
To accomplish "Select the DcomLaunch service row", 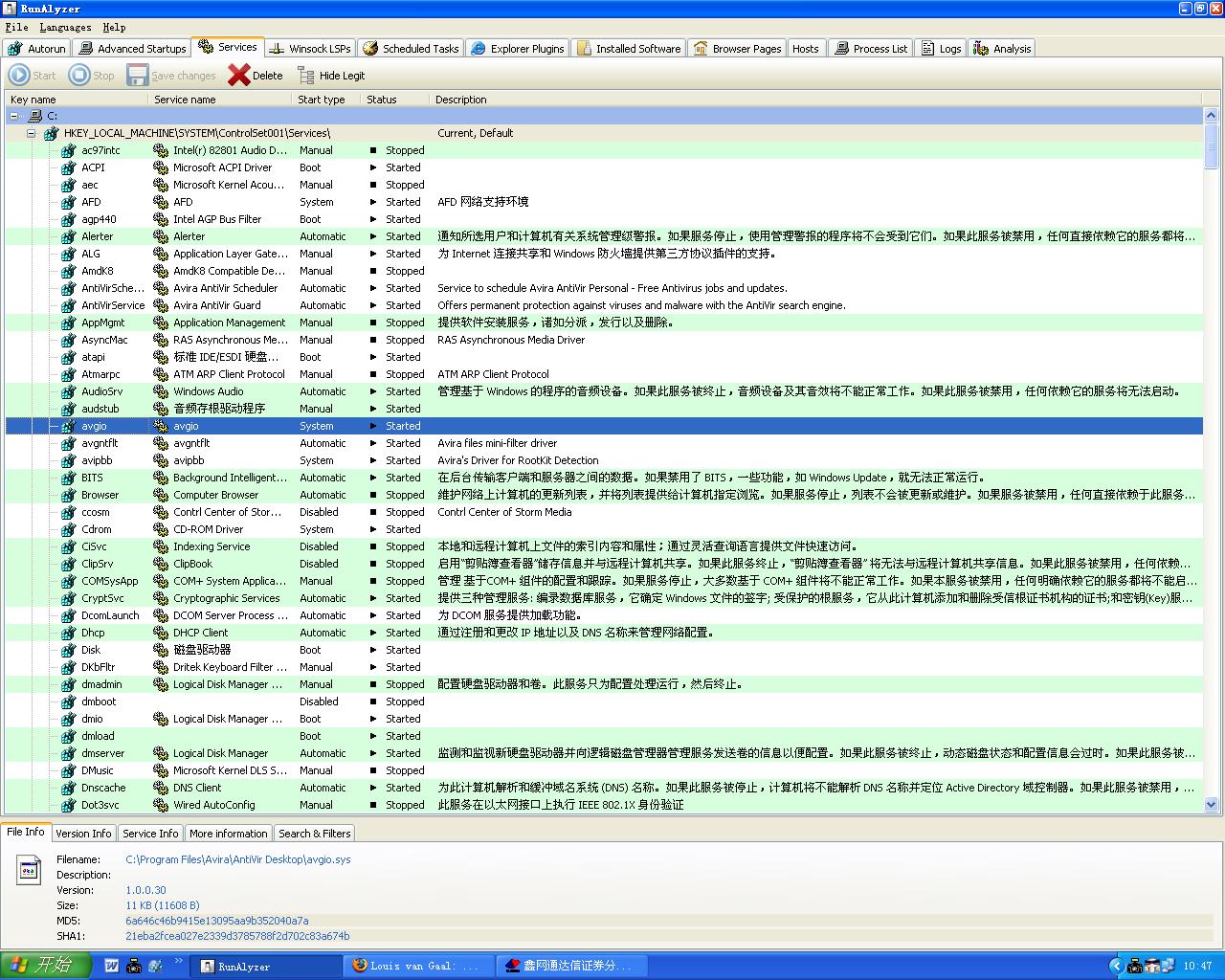I will point(604,615).
